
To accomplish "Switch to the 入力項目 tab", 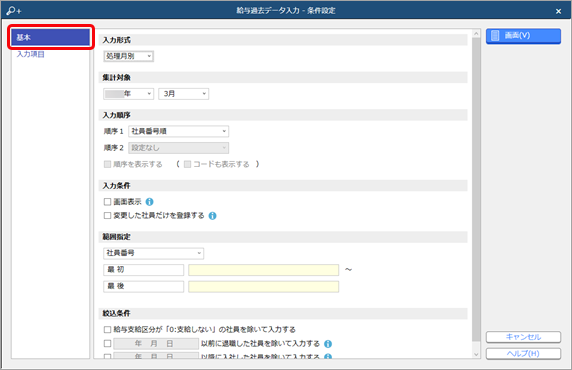I will point(31,54).
